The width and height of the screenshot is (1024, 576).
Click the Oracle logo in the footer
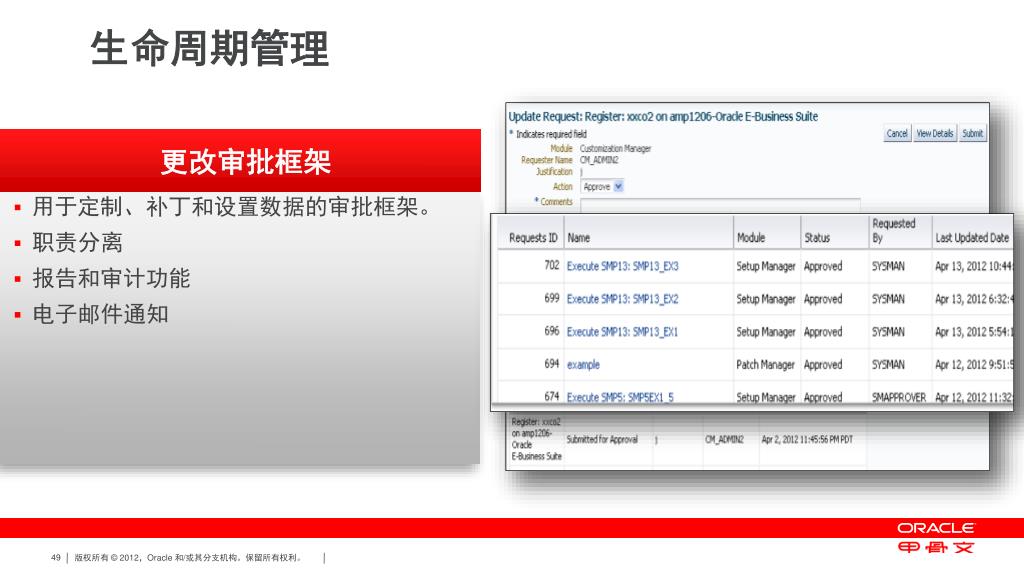coord(935,528)
